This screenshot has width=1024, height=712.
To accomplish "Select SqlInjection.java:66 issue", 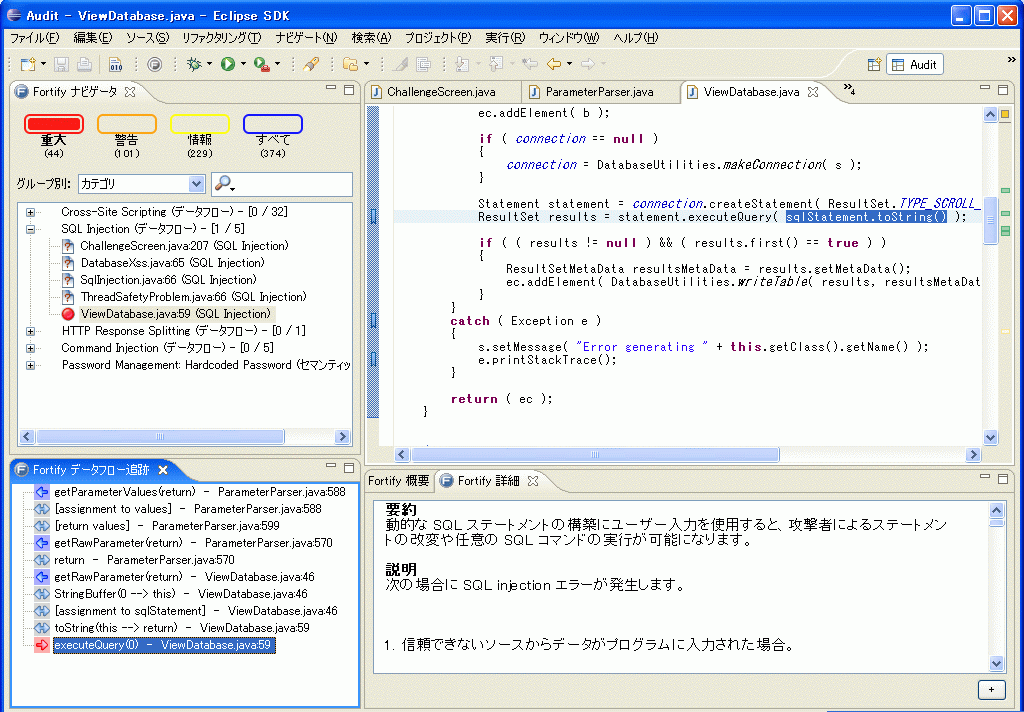I will point(168,280).
